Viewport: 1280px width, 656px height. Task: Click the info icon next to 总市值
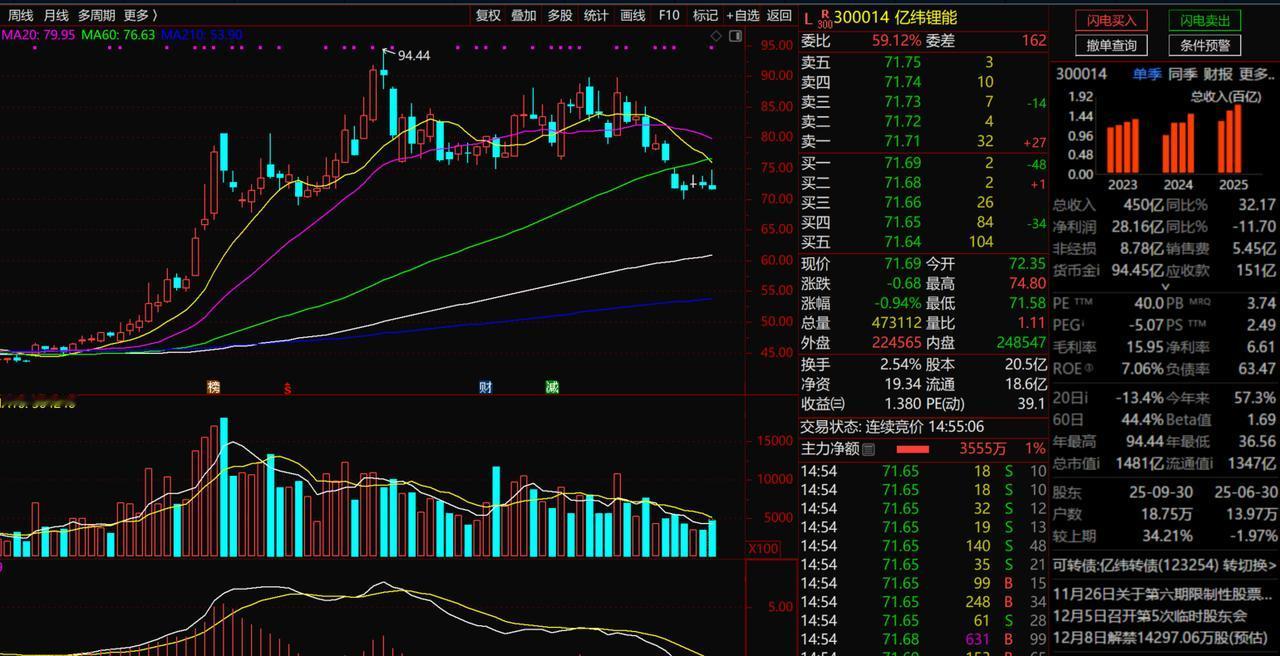tap(1097, 462)
